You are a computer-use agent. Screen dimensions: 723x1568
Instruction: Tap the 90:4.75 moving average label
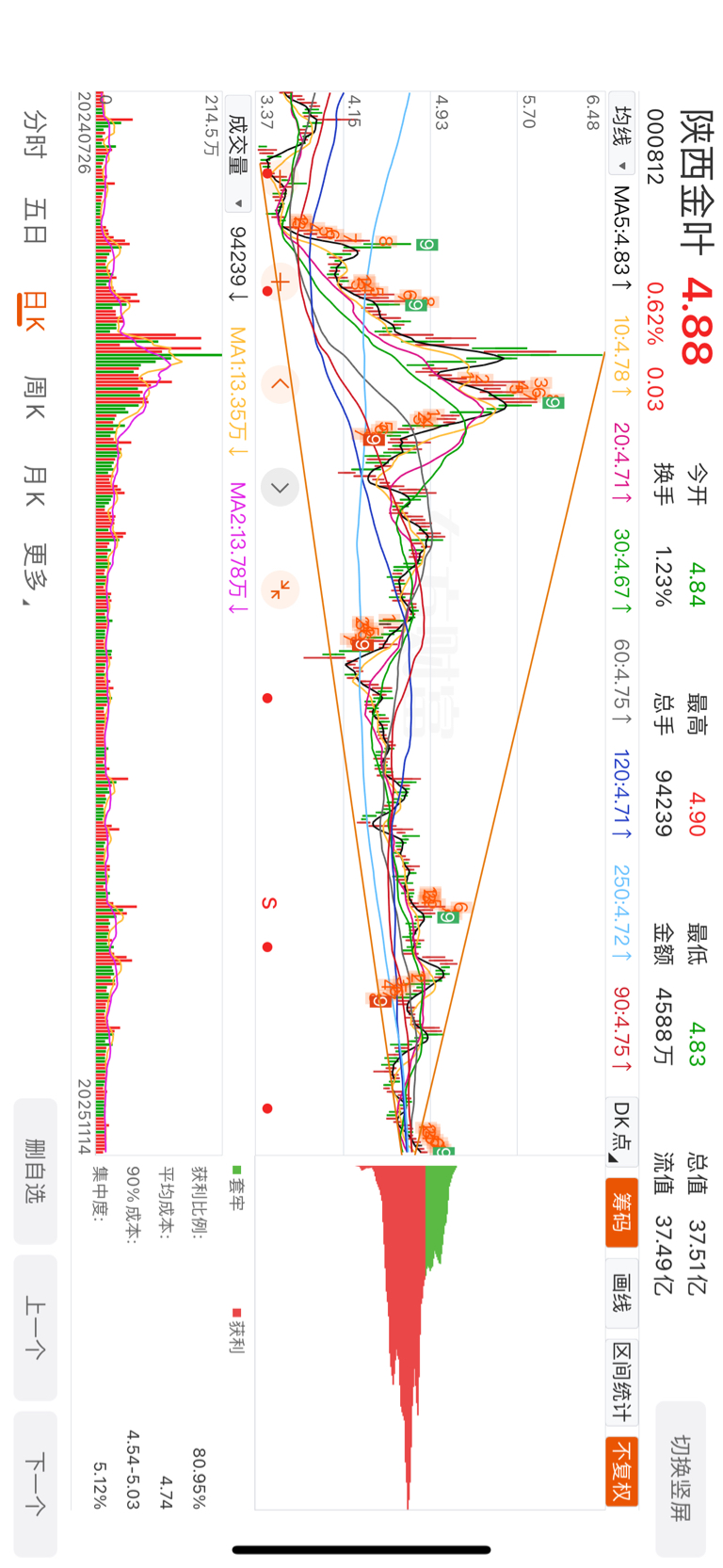[621, 1028]
